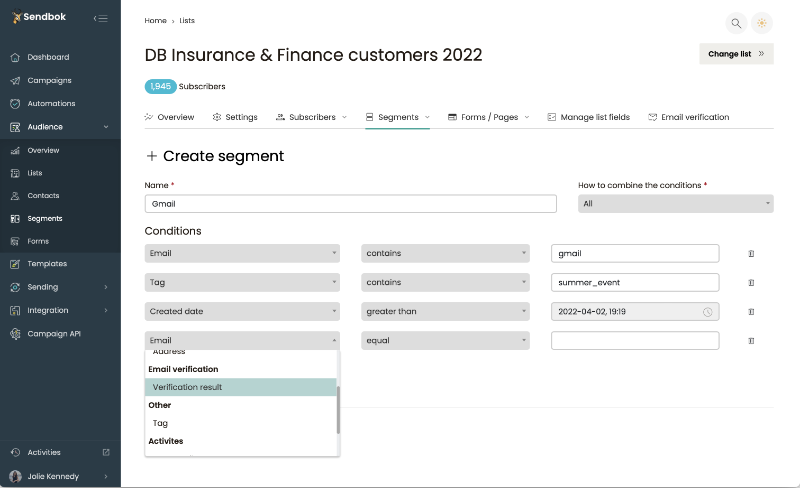Click the Change list button

pyautogui.click(x=736, y=54)
